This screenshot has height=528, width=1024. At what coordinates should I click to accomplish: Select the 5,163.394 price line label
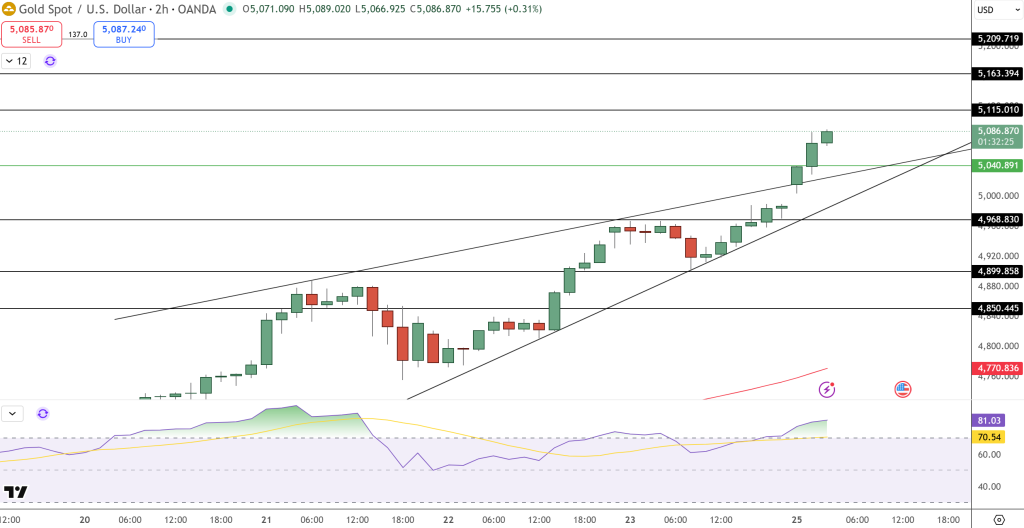pos(996,74)
